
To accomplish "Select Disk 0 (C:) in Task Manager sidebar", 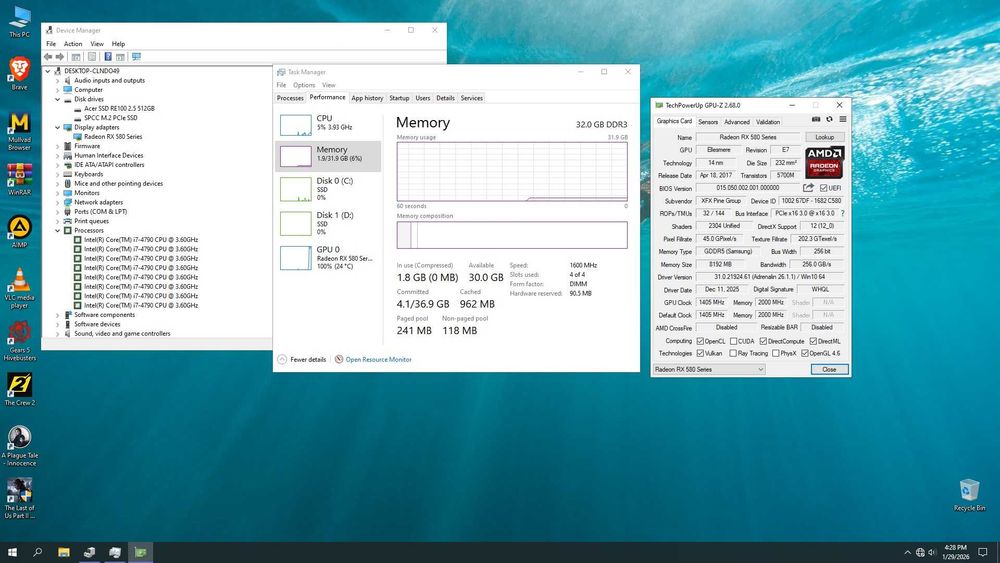I will click(328, 189).
